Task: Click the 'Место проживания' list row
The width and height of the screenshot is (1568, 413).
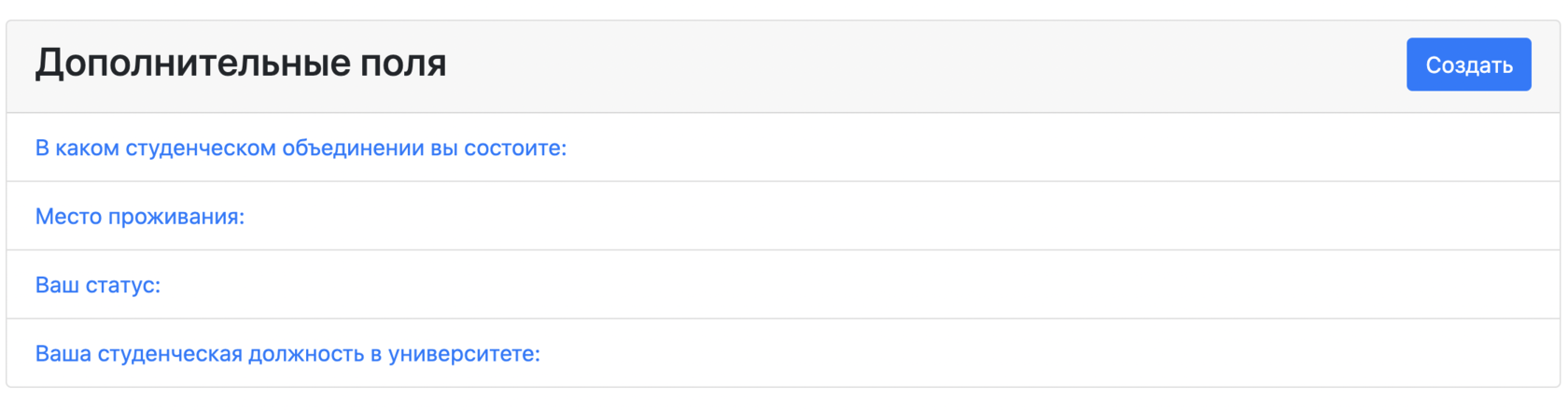Action: [933, 216]
